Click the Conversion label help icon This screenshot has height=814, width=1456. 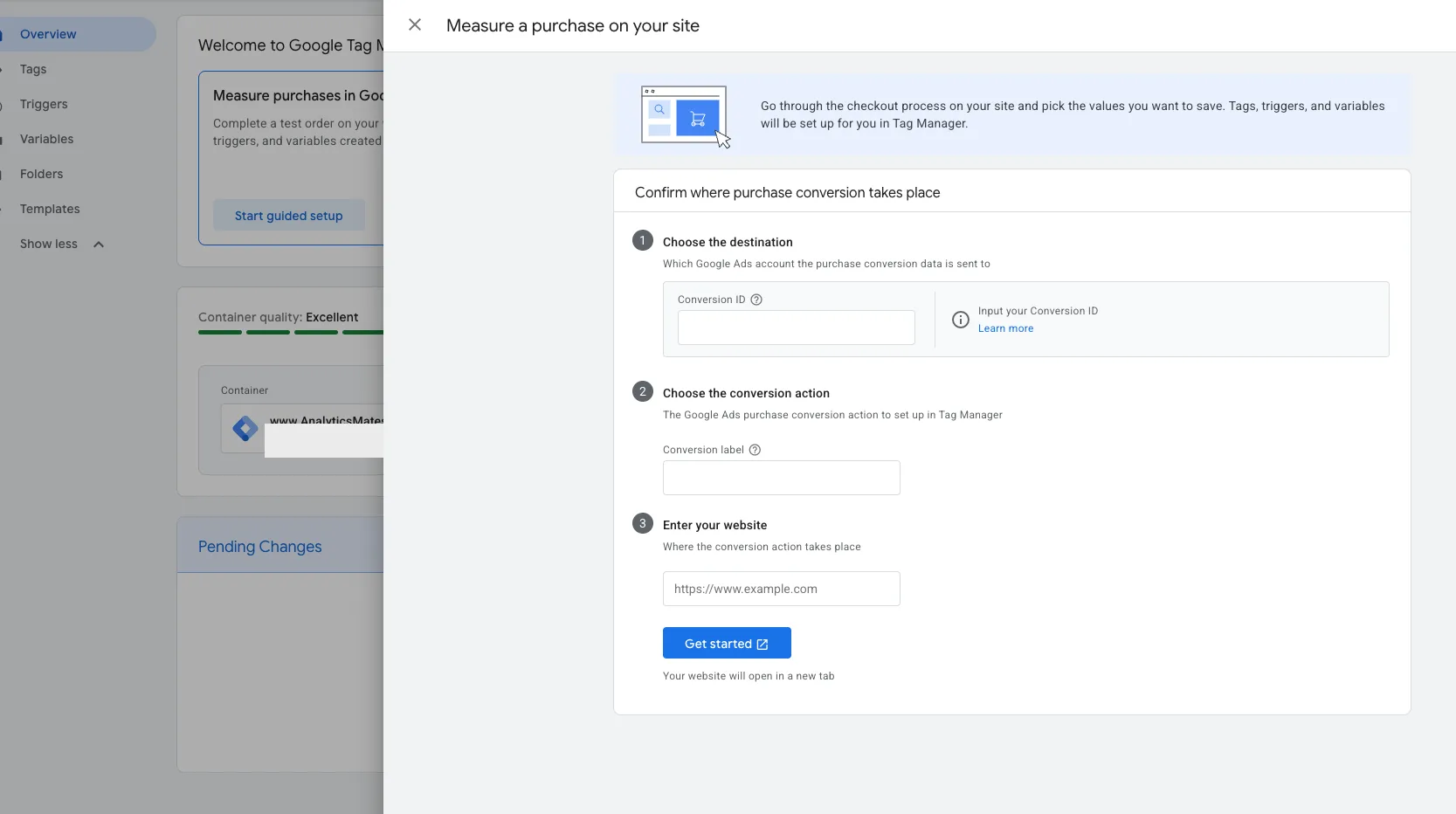pyautogui.click(x=756, y=450)
